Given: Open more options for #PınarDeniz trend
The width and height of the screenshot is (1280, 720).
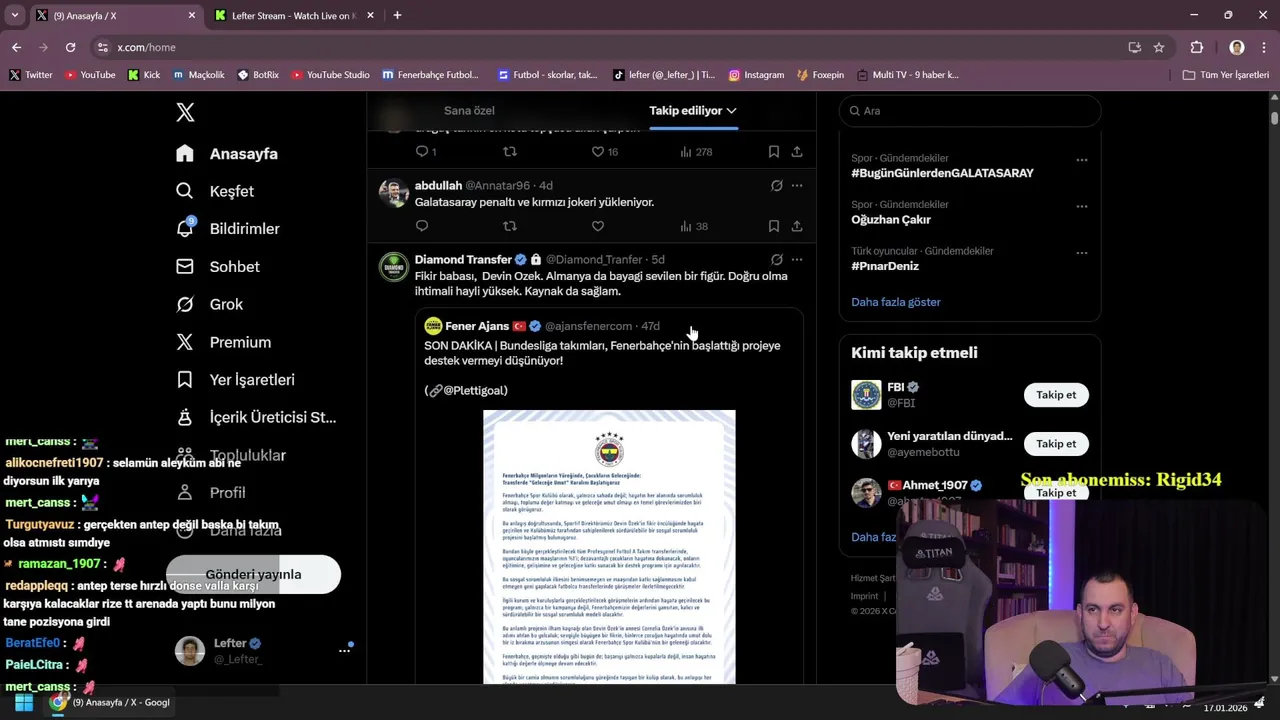Looking at the screenshot, I should [1081, 253].
